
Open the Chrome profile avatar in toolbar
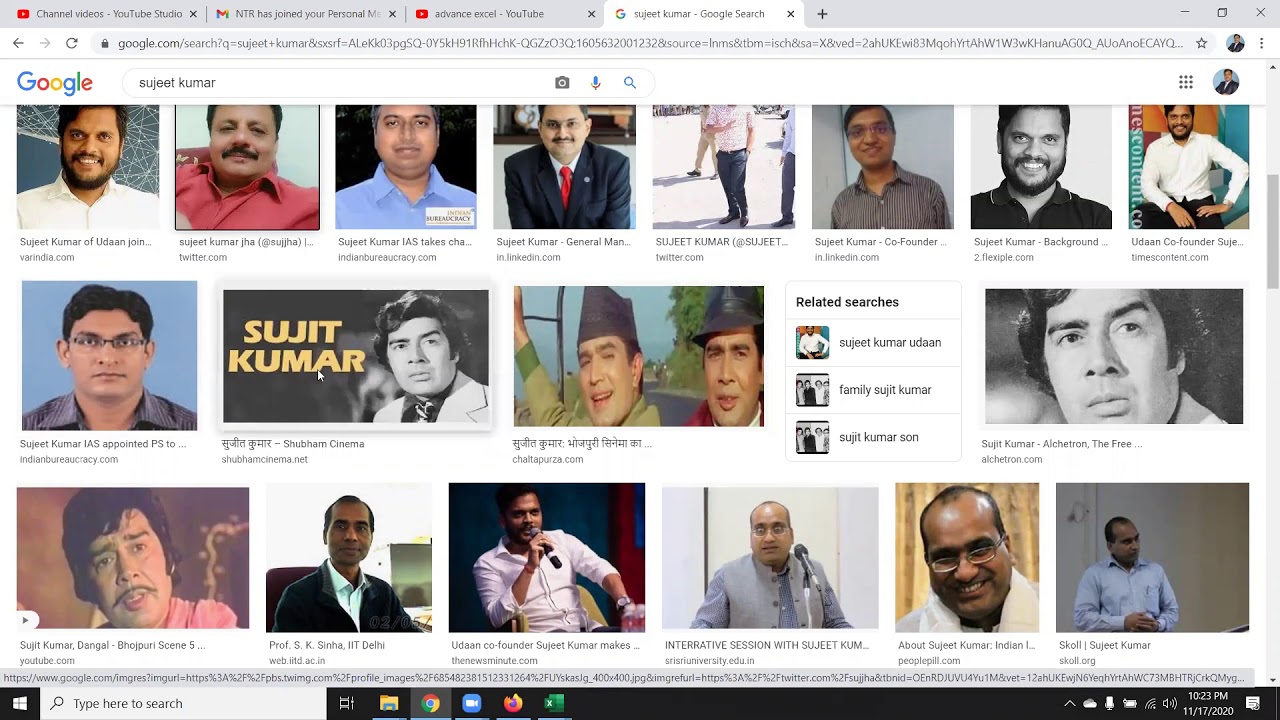click(x=1235, y=43)
